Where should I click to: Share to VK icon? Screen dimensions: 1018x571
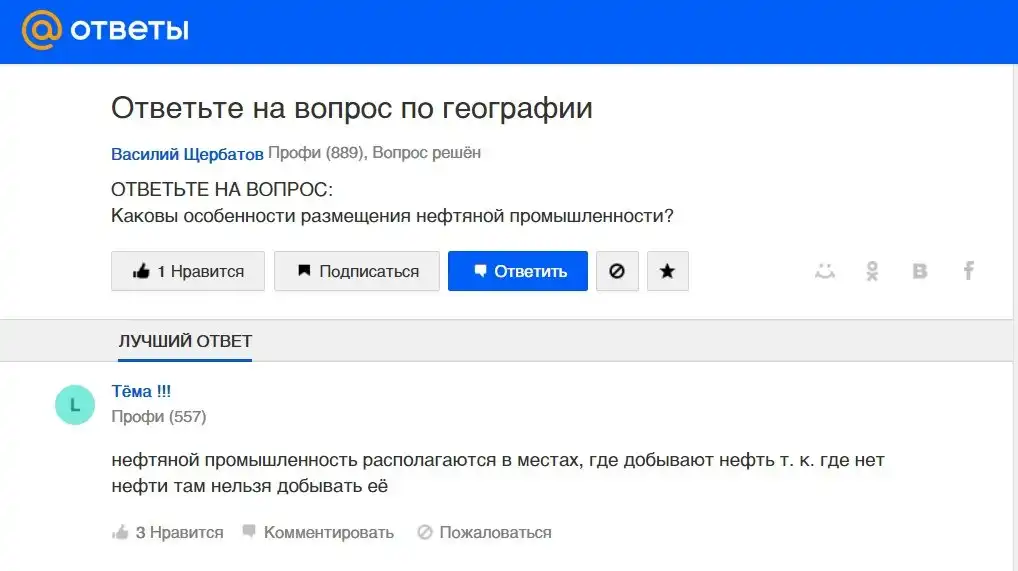tap(920, 271)
